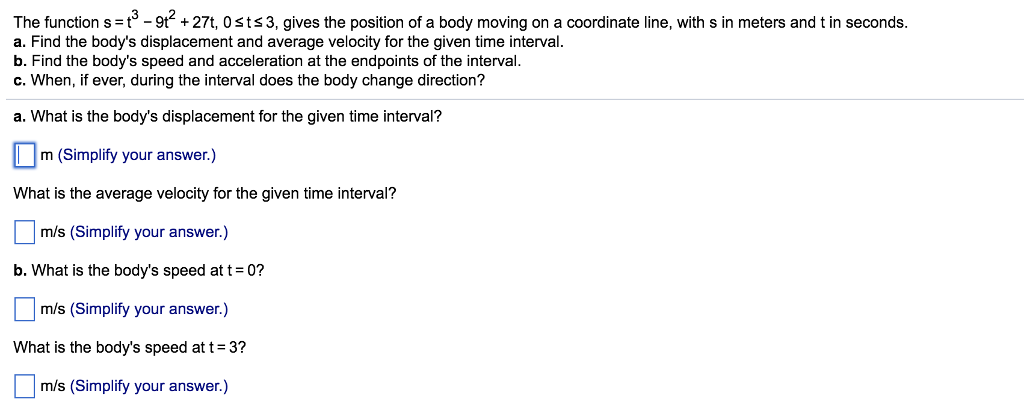Click the question about speed at t=0
The image size is (1024, 402).
pos(139,270)
